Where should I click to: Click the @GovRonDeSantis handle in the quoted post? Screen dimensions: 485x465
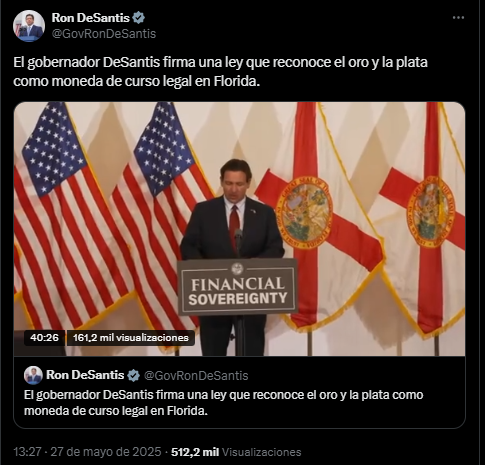(x=196, y=376)
